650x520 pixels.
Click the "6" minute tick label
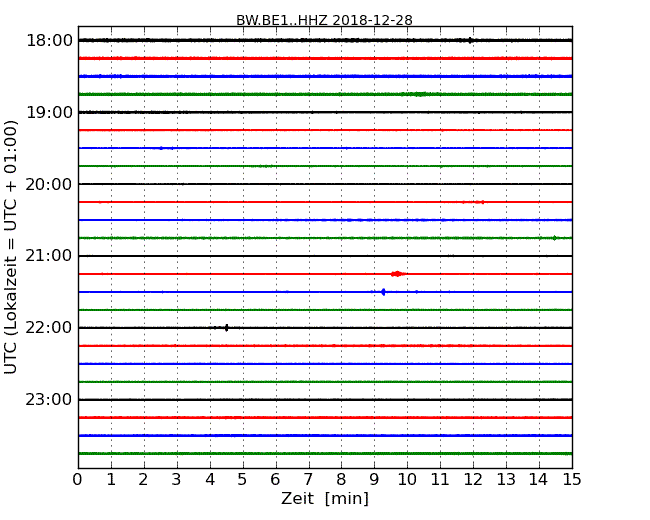tap(275, 480)
